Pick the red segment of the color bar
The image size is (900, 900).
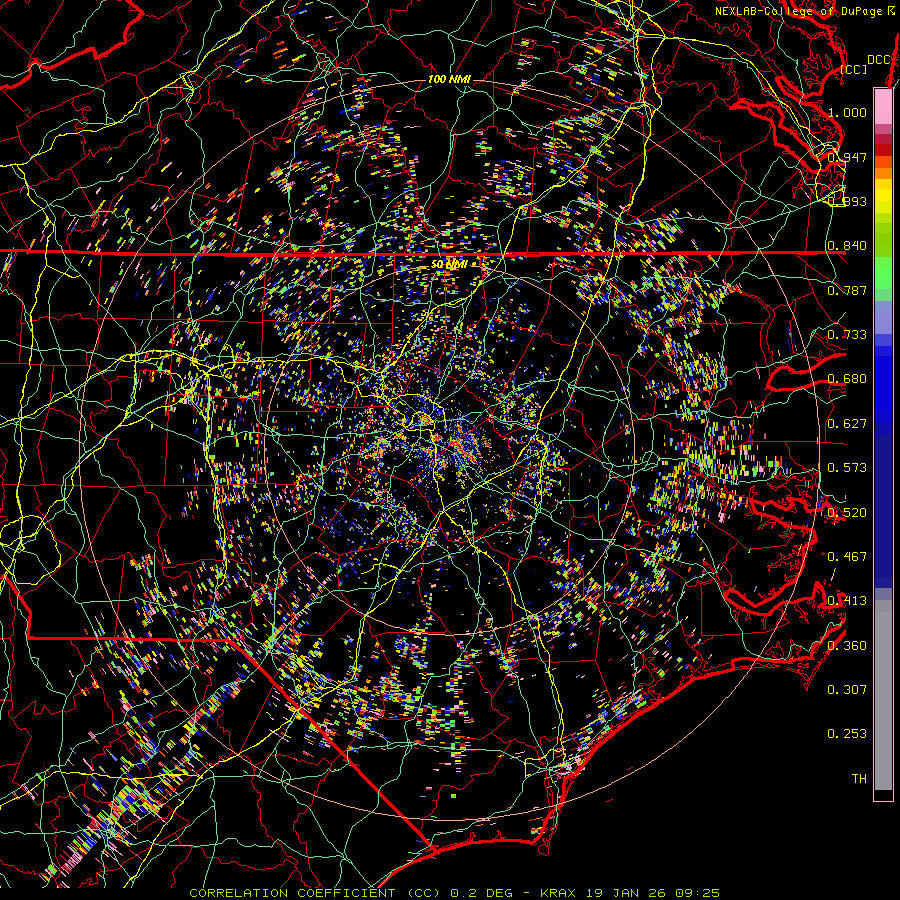(883, 150)
